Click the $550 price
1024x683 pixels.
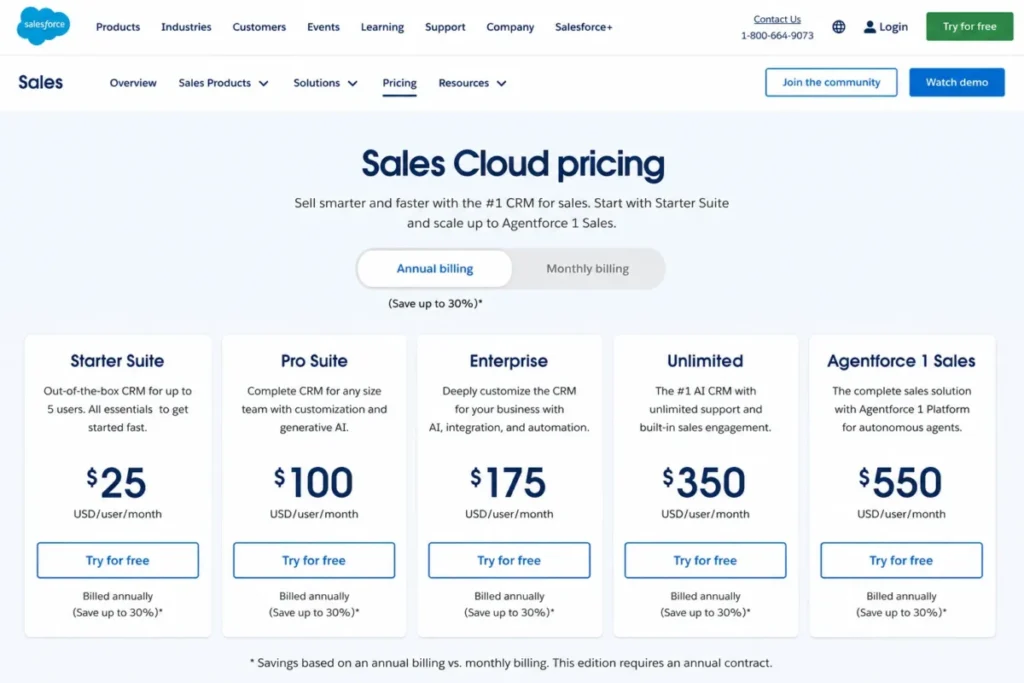(x=901, y=483)
